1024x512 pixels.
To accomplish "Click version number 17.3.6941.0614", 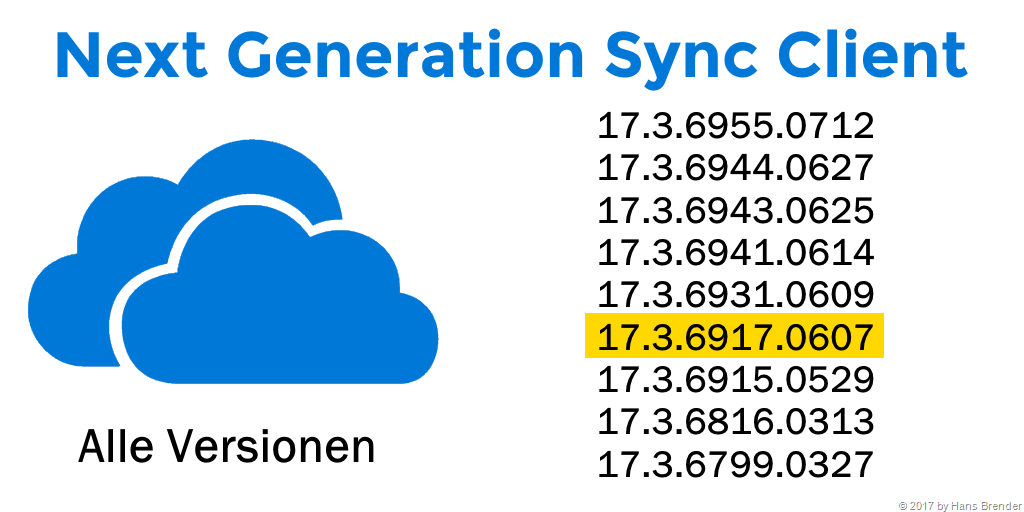I will click(735, 253).
